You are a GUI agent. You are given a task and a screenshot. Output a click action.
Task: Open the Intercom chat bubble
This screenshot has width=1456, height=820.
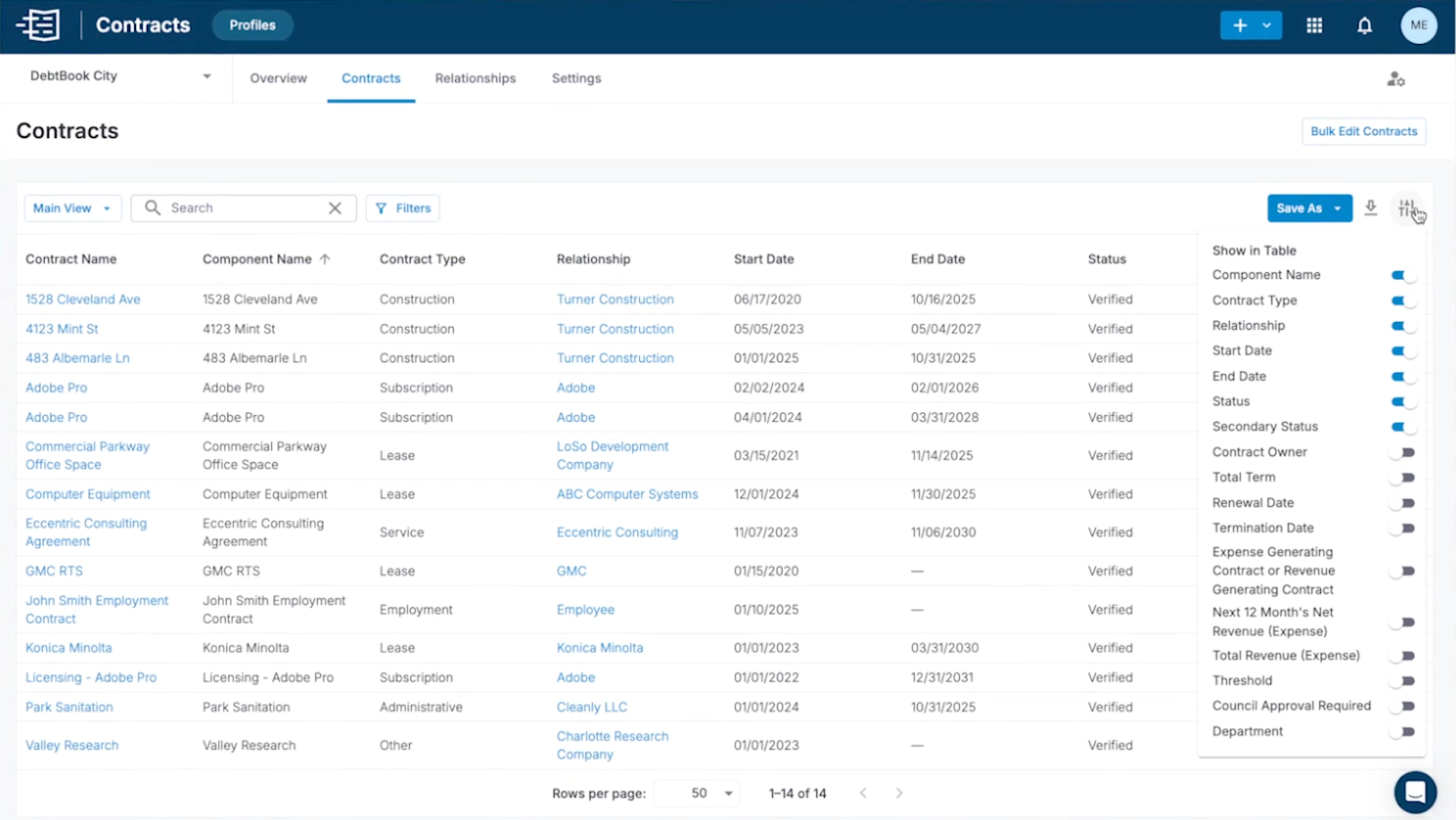coord(1415,792)
